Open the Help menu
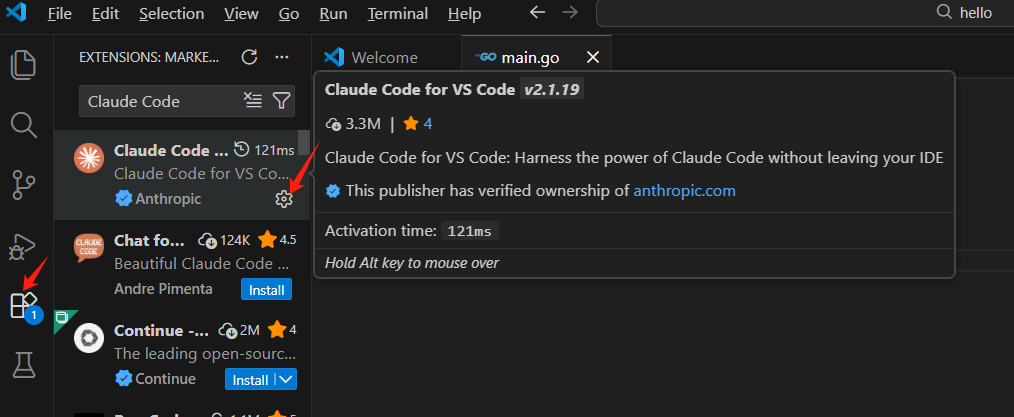Image resolution: width=1014 pixels, height=417 pixels. [464, 14]
